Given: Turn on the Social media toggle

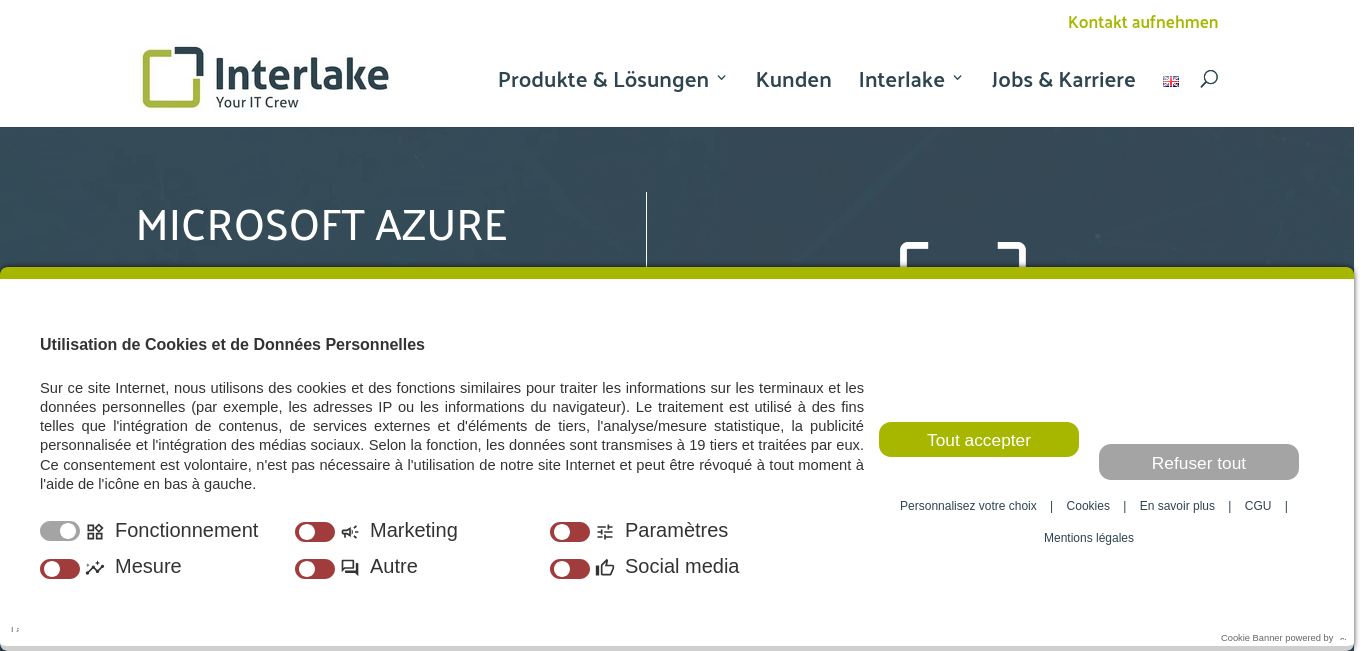Looking at the screenshot, I should point(570,569).
